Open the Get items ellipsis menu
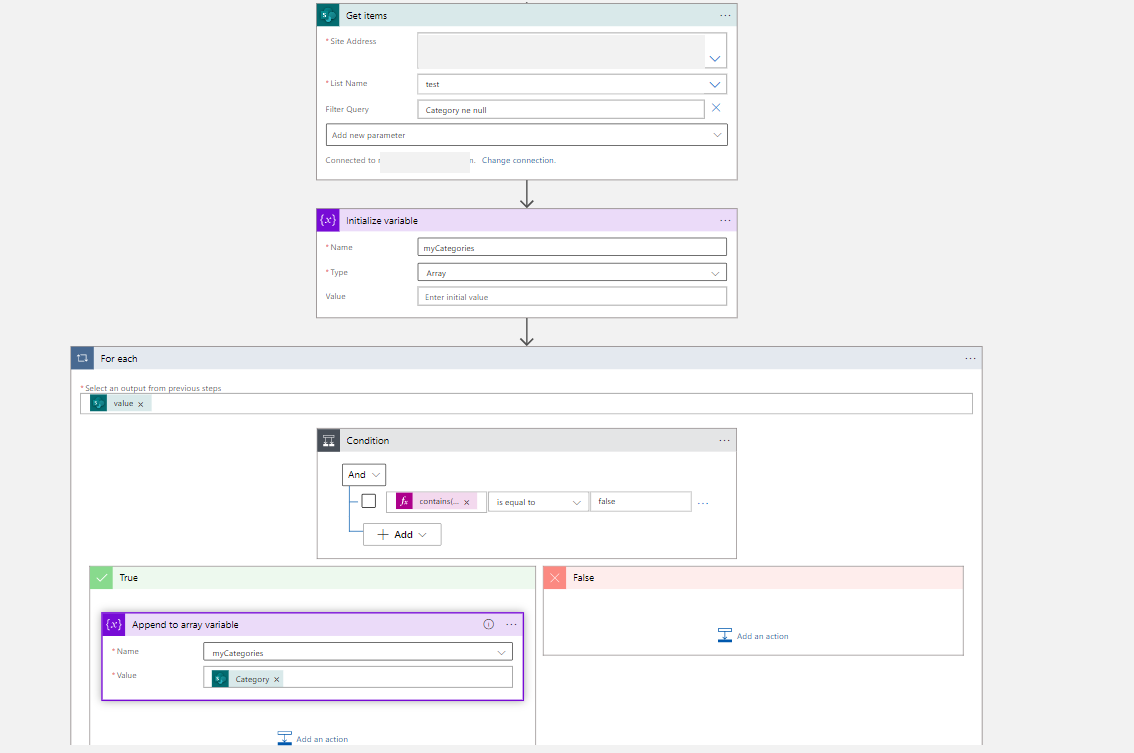 tap(725, 15)
